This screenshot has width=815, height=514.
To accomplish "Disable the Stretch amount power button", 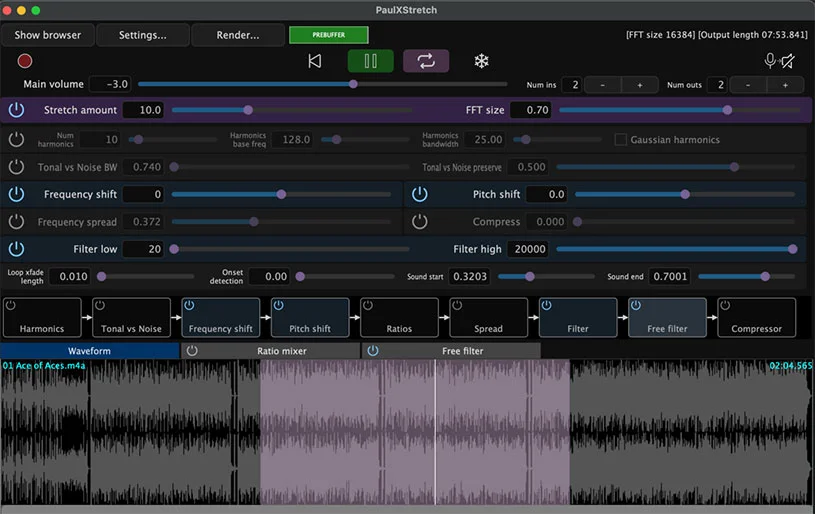I will 16,110.
